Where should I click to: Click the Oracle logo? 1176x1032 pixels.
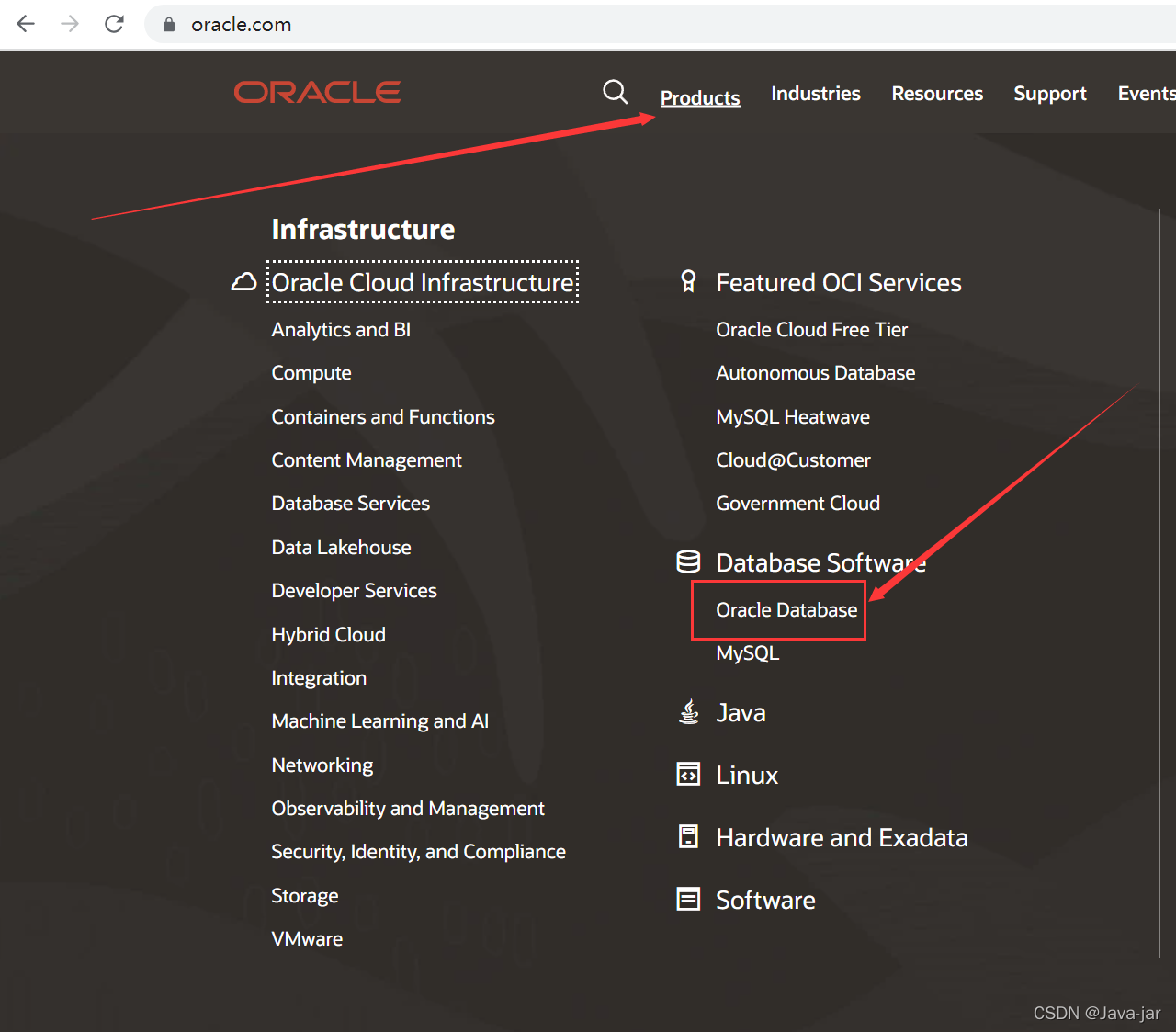[x=317, y=91]
